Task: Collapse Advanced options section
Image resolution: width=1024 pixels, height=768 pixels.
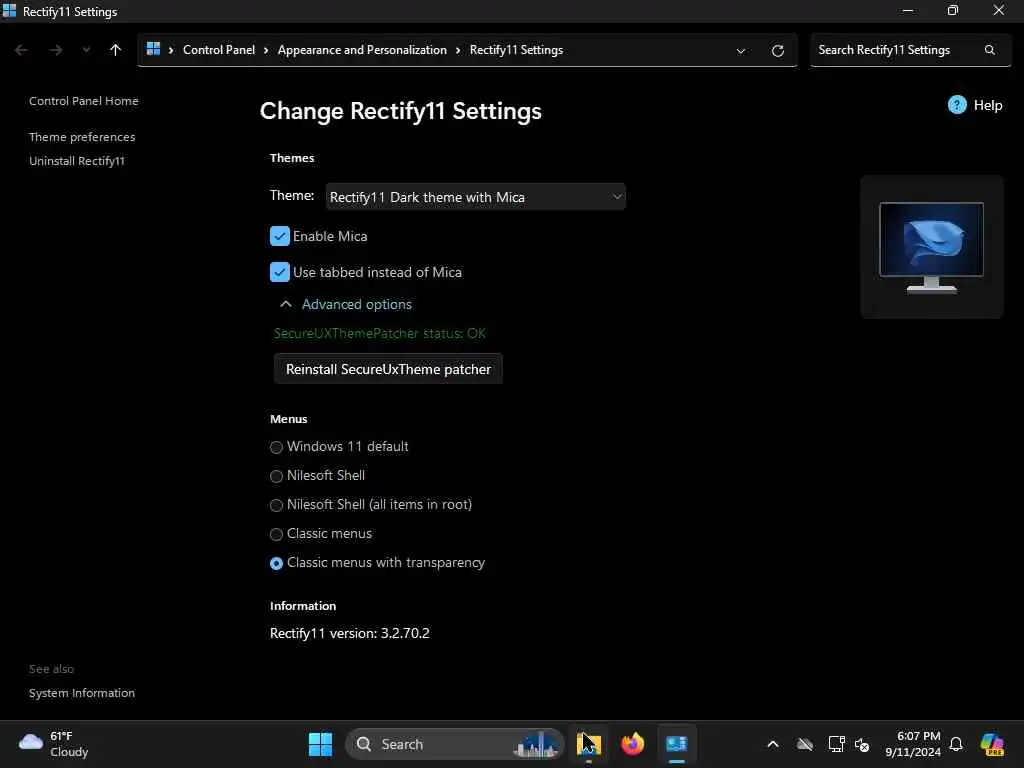Action: pyautogui.click(x=346, y=304)
